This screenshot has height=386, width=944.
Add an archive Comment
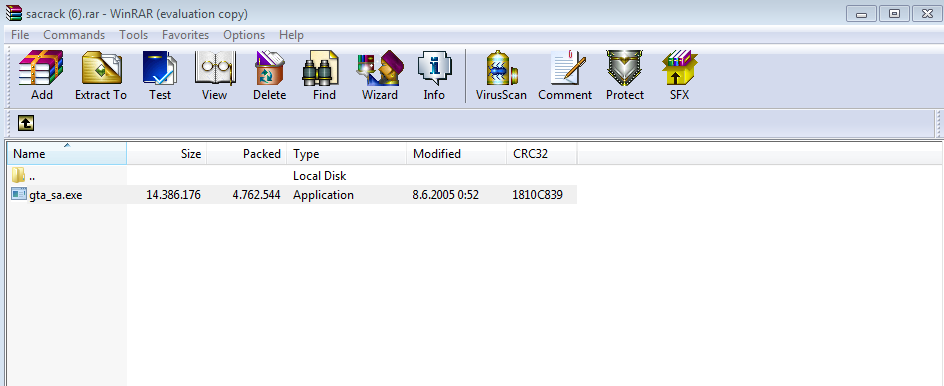pyautogui.click(x=565, y=75)
